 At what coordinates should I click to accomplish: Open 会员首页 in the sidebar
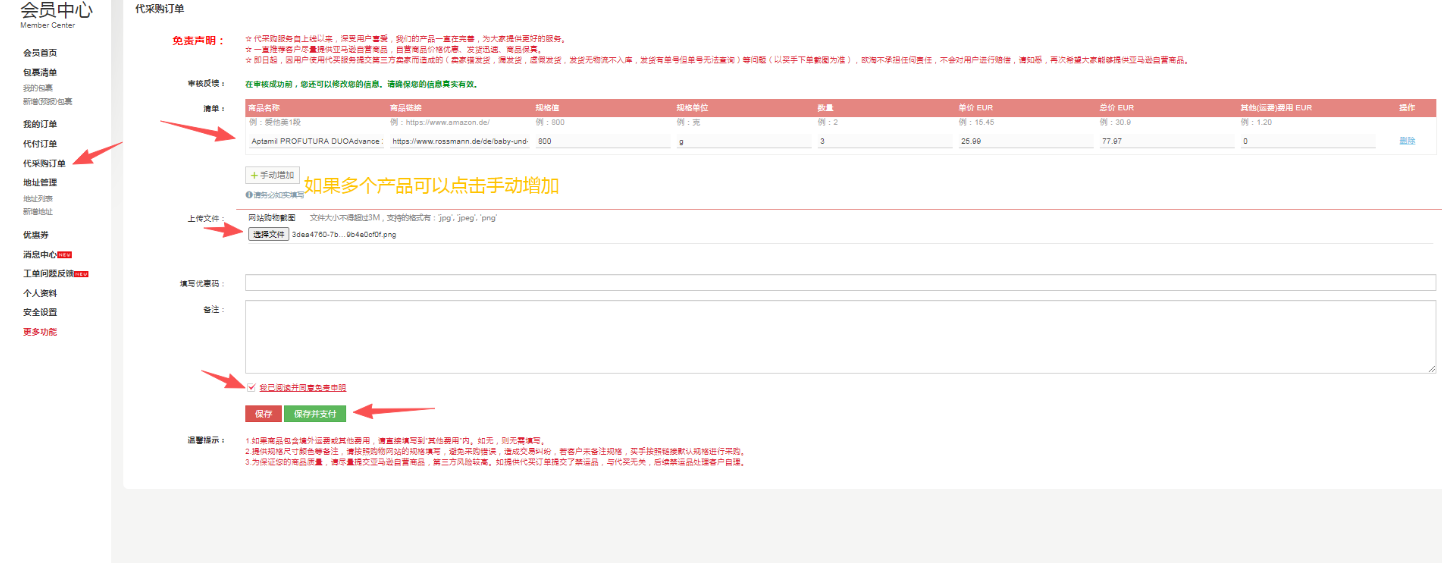pyautogui.click(x=40, y=52)
